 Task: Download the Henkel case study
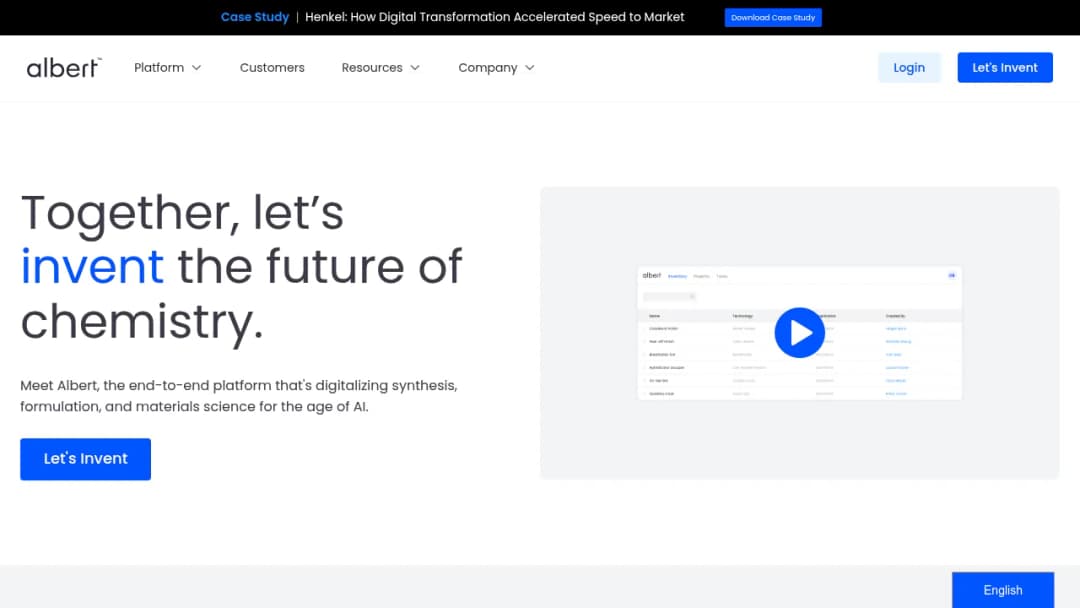pos(773,18)
